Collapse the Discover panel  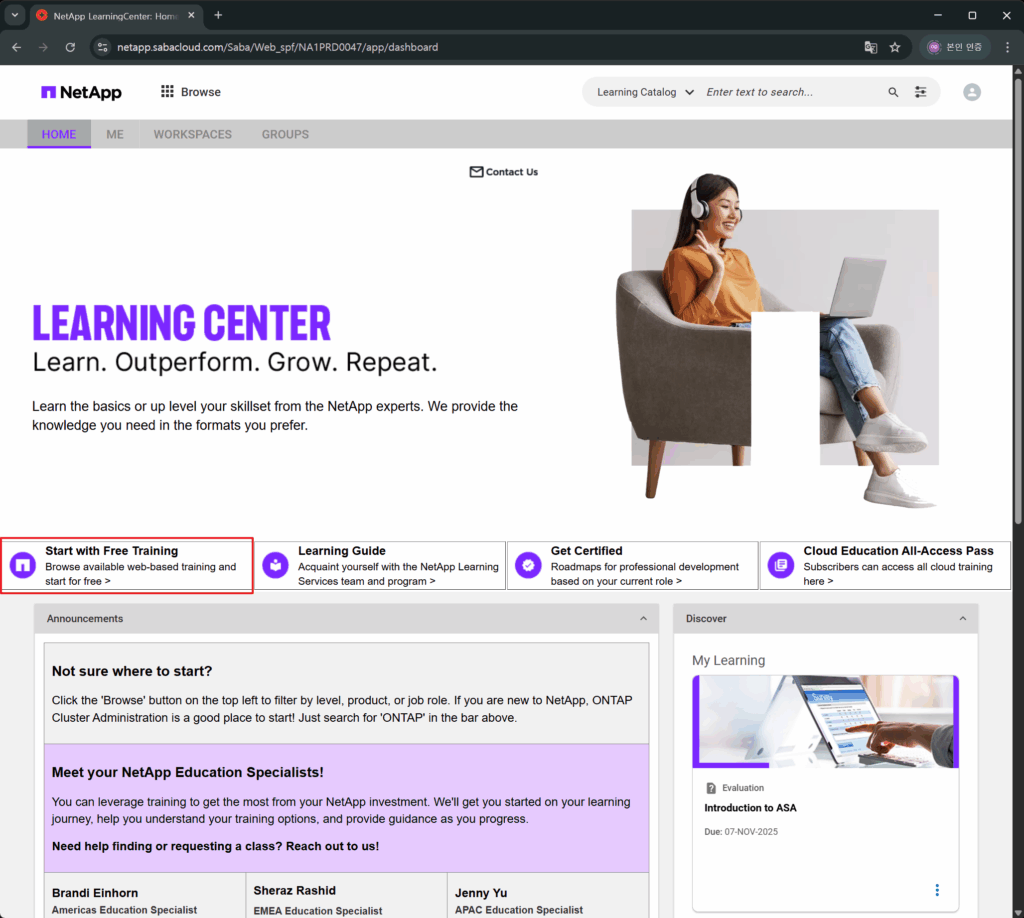click(x=962, y=619)
